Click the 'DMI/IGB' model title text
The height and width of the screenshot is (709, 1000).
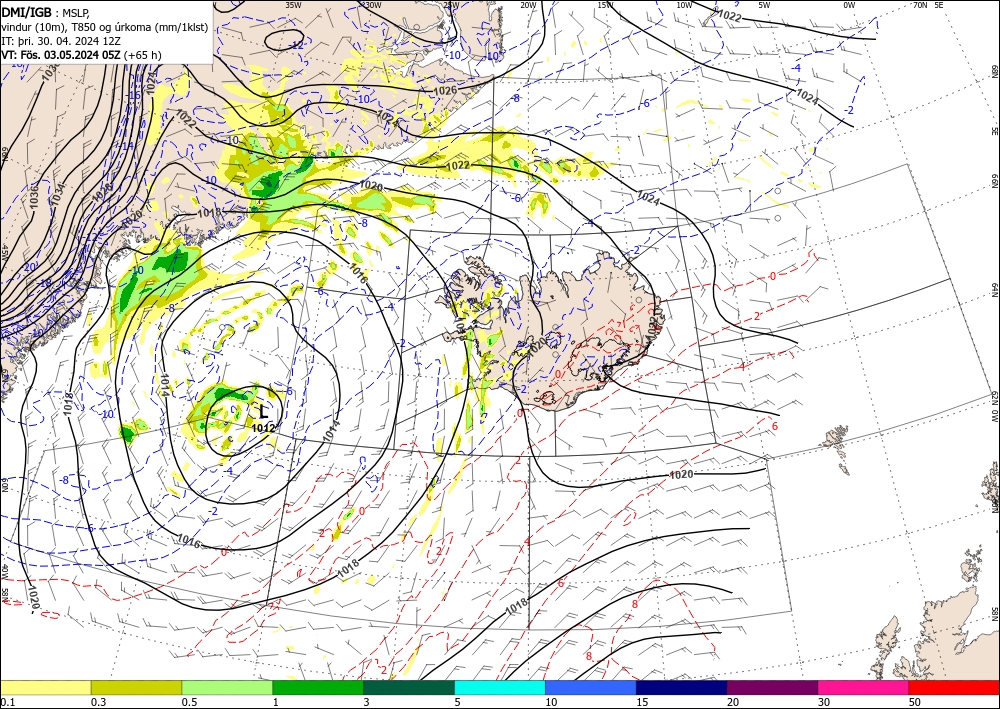pyautogui.click(x=27, y=11)
